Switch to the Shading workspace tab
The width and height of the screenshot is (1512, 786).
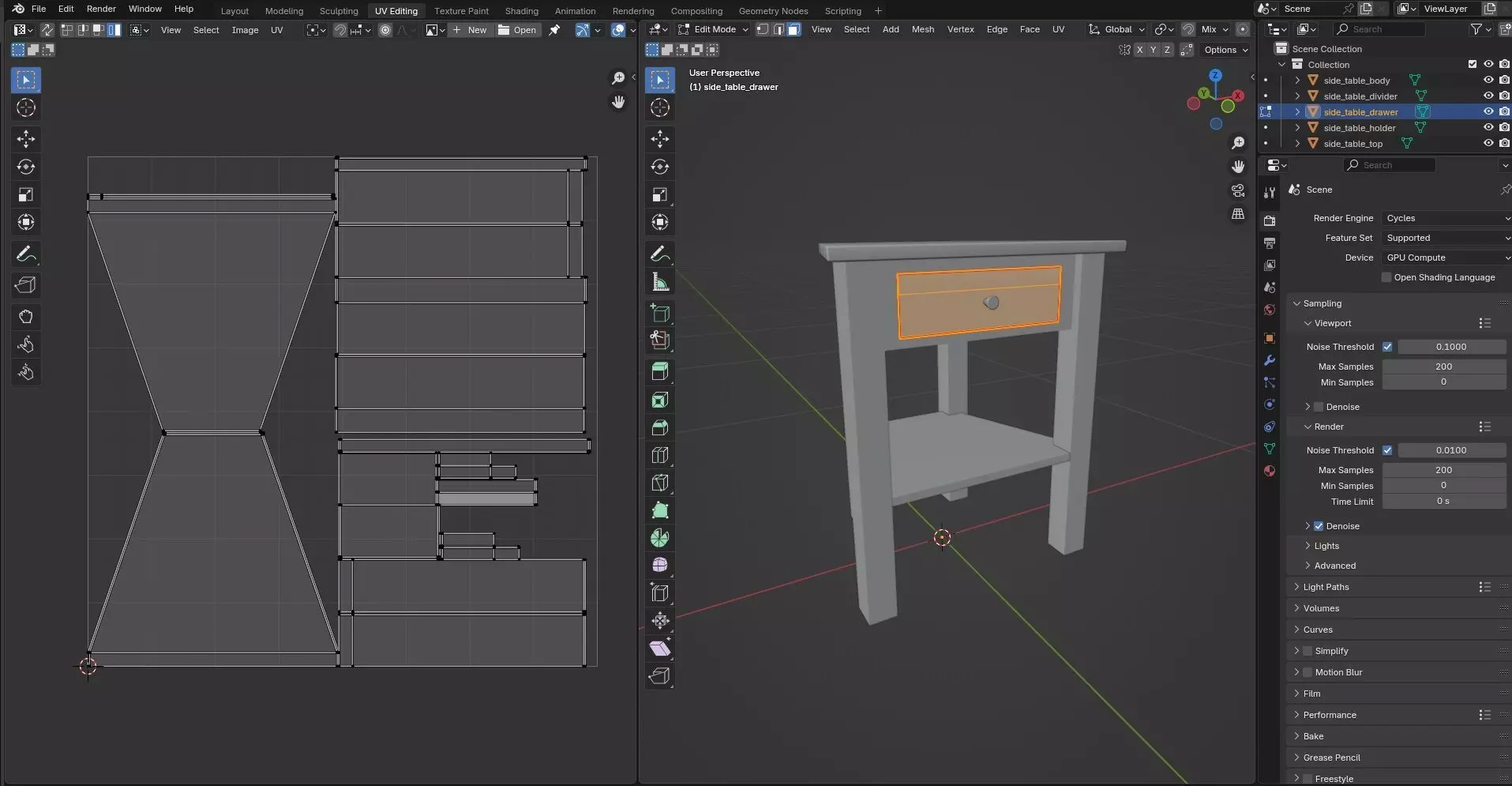521,11
